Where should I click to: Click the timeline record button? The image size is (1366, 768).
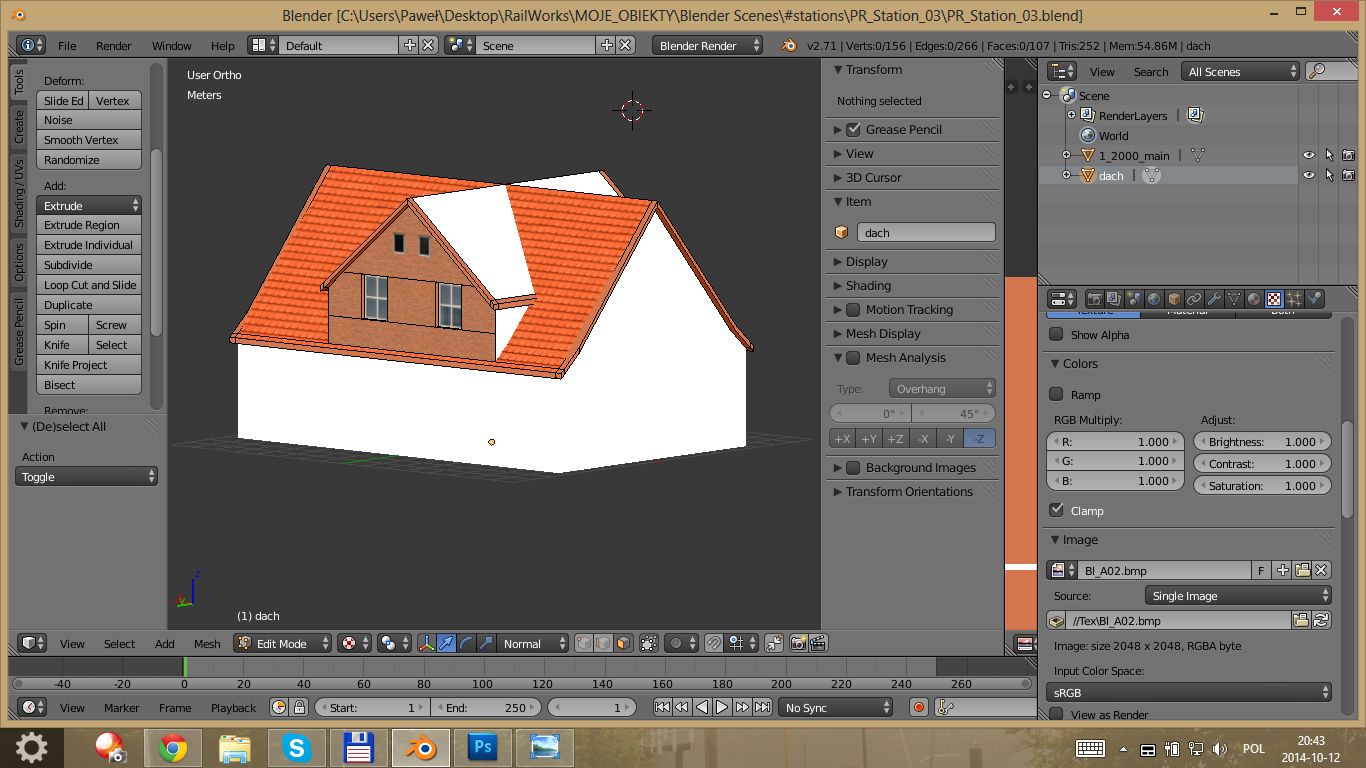pos(919,708)
